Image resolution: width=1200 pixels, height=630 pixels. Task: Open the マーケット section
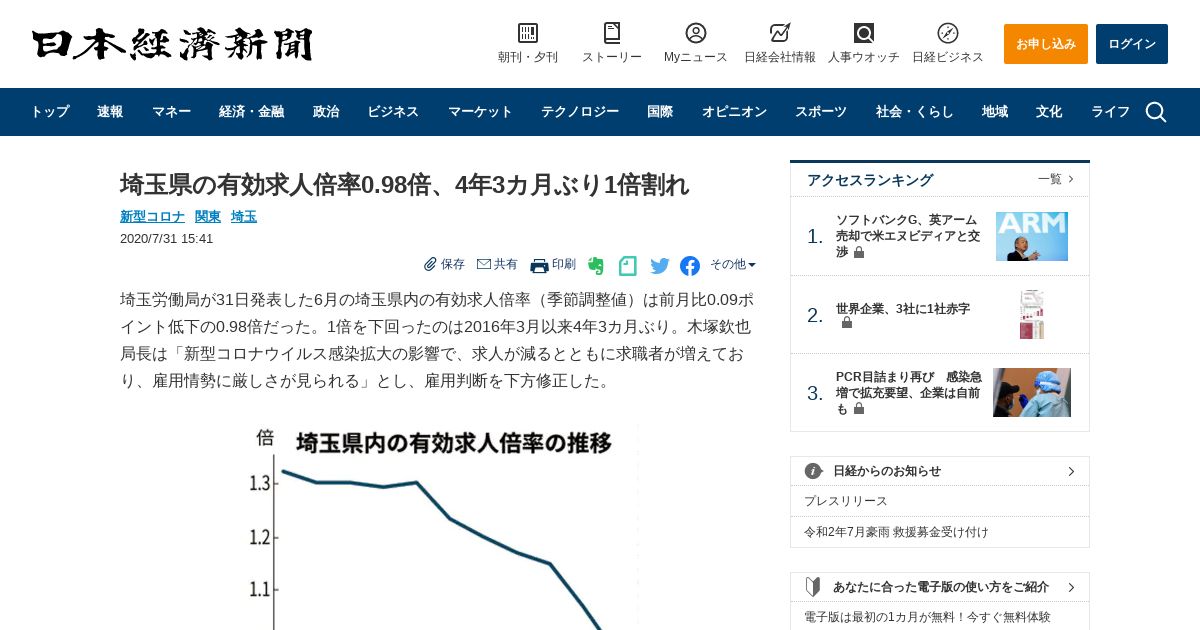point(480,112)
